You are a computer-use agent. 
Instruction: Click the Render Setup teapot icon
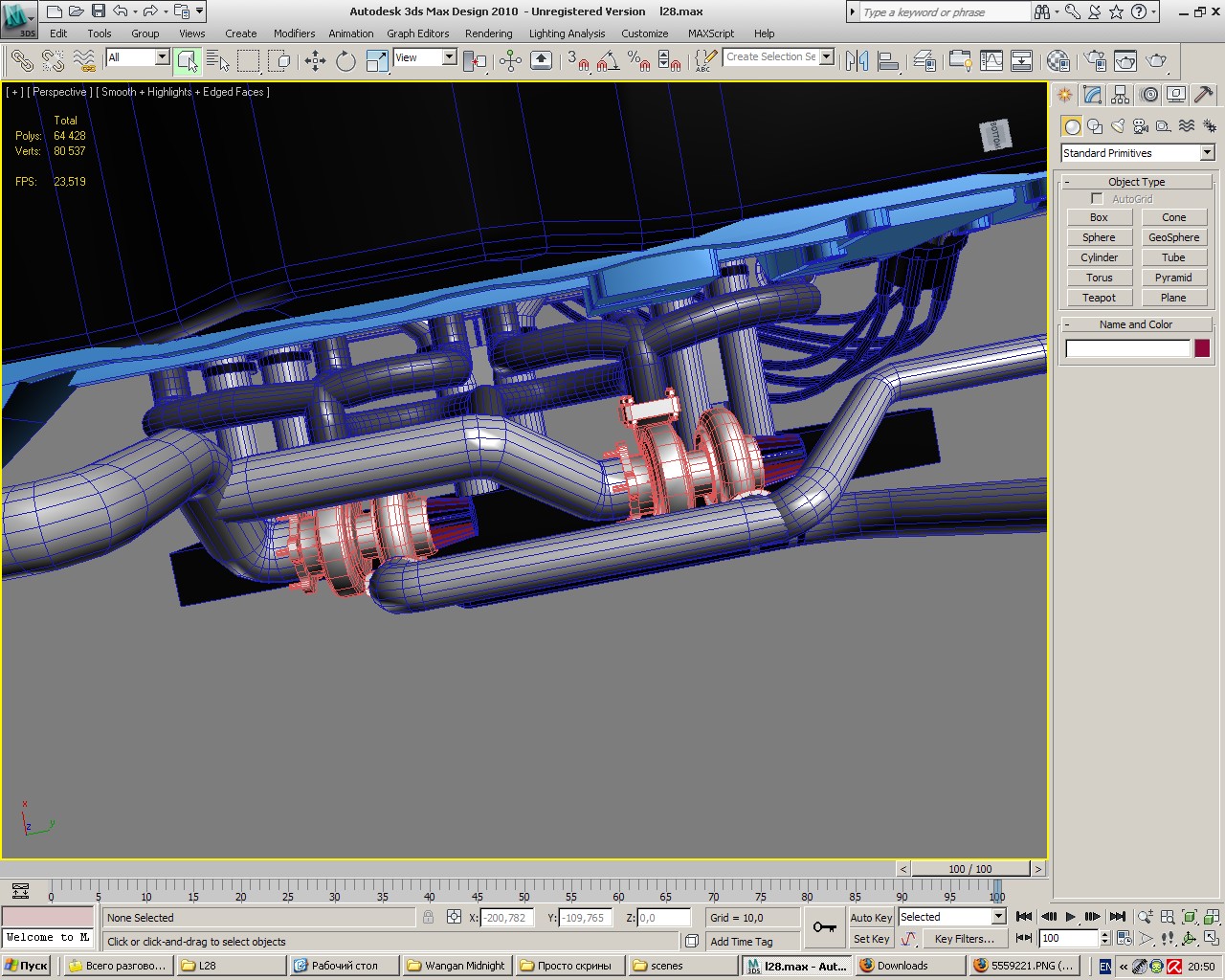pos(1096,61)
